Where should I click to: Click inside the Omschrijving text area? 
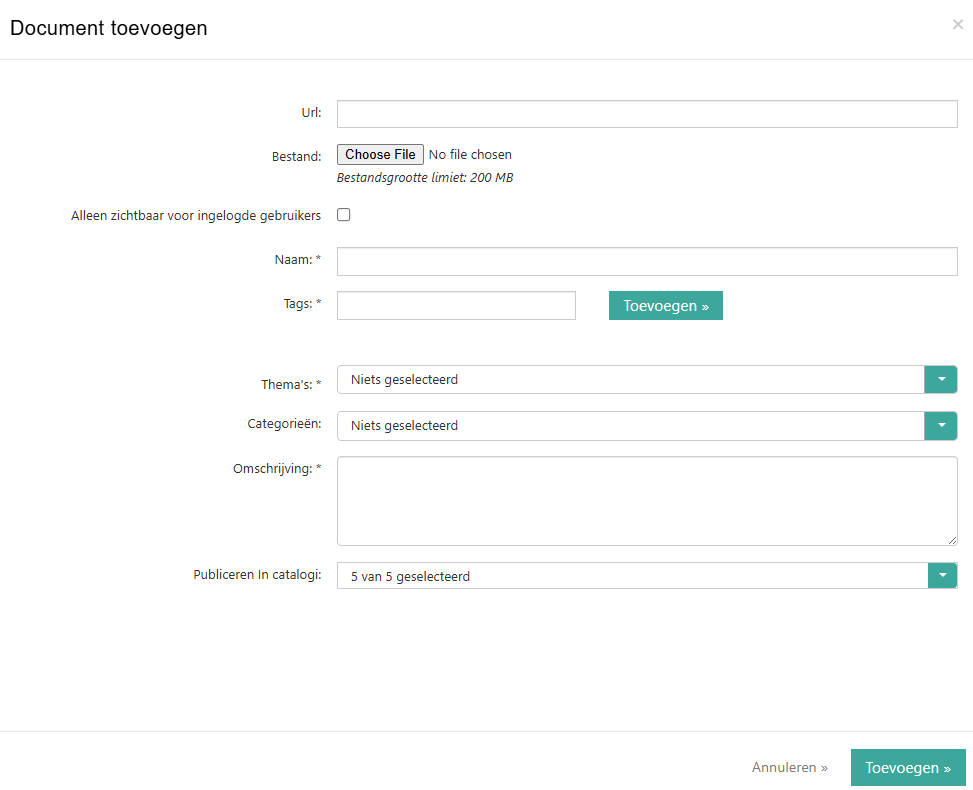coord(647,501)
